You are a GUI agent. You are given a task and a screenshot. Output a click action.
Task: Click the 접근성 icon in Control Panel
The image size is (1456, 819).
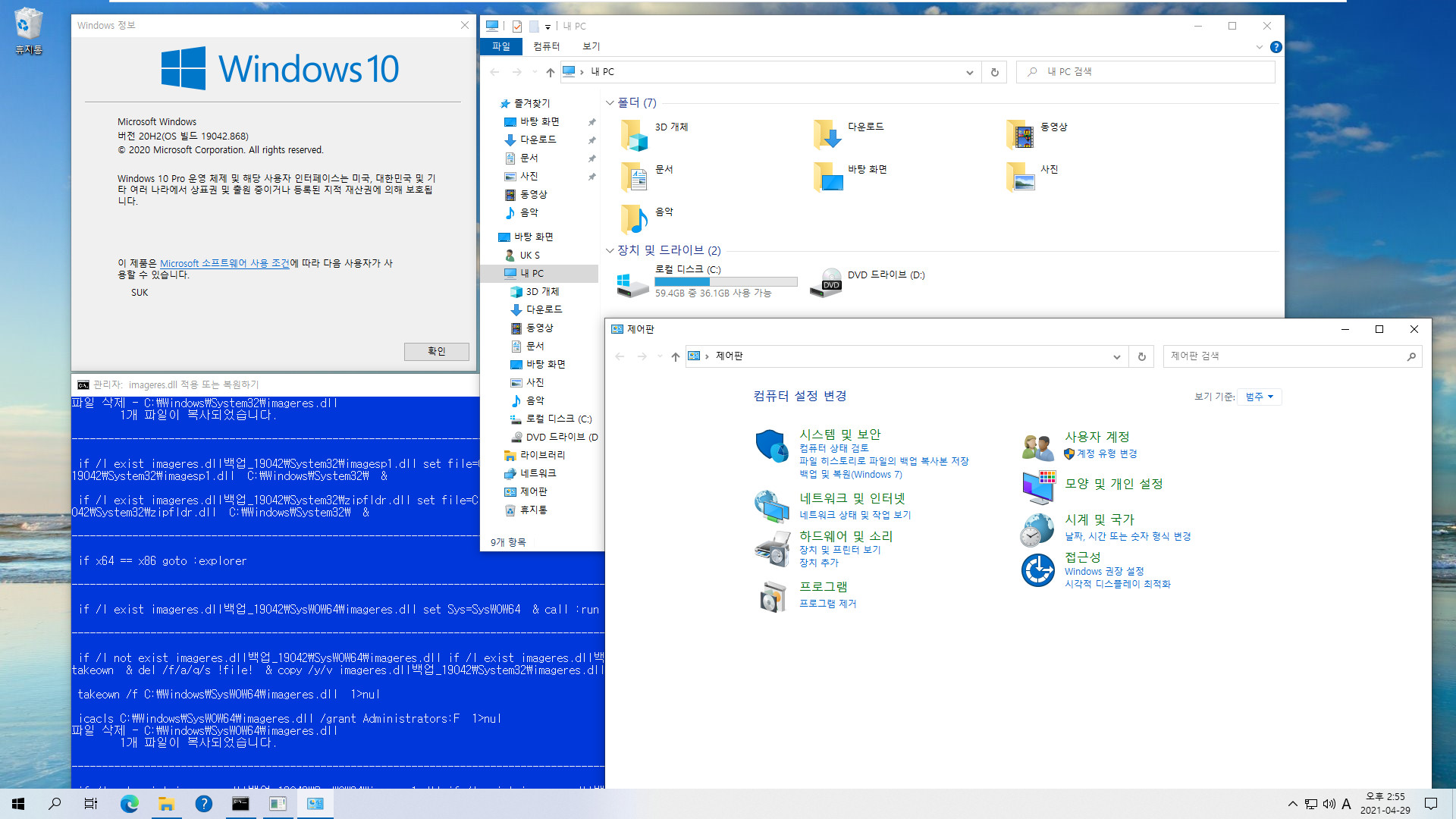tap(1037, 570)
